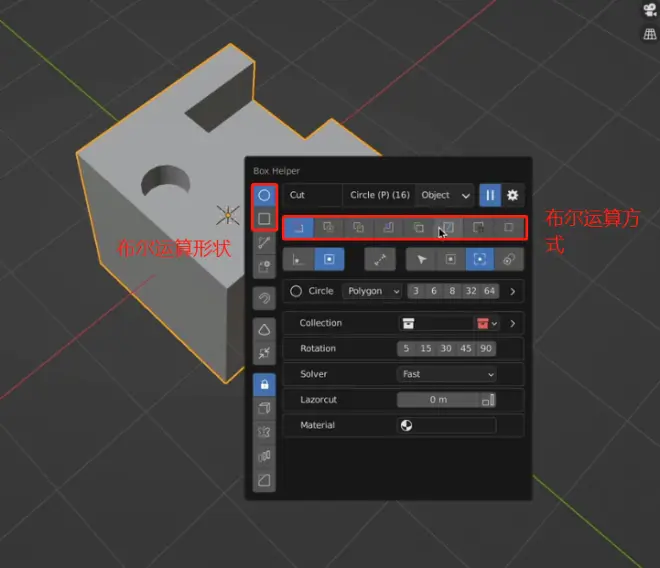The width and height of the screenshot is (660, 568).
Task: Toggle perspective grid icon in viewport corner
Action: (650, 34)
